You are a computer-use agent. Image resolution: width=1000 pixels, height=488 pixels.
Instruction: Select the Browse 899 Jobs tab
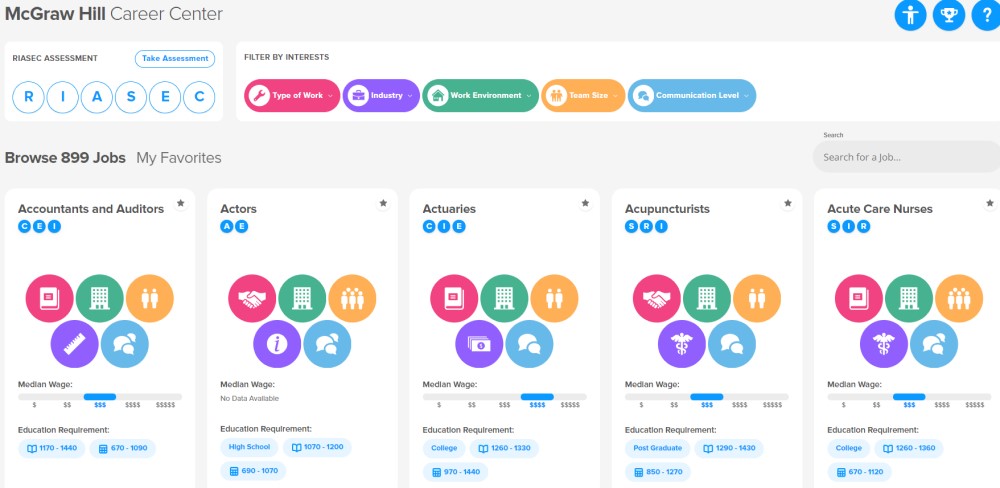coord(65,158)
